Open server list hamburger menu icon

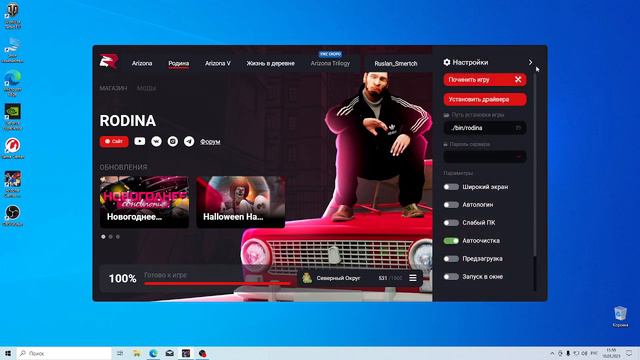[x=413, y=278]
